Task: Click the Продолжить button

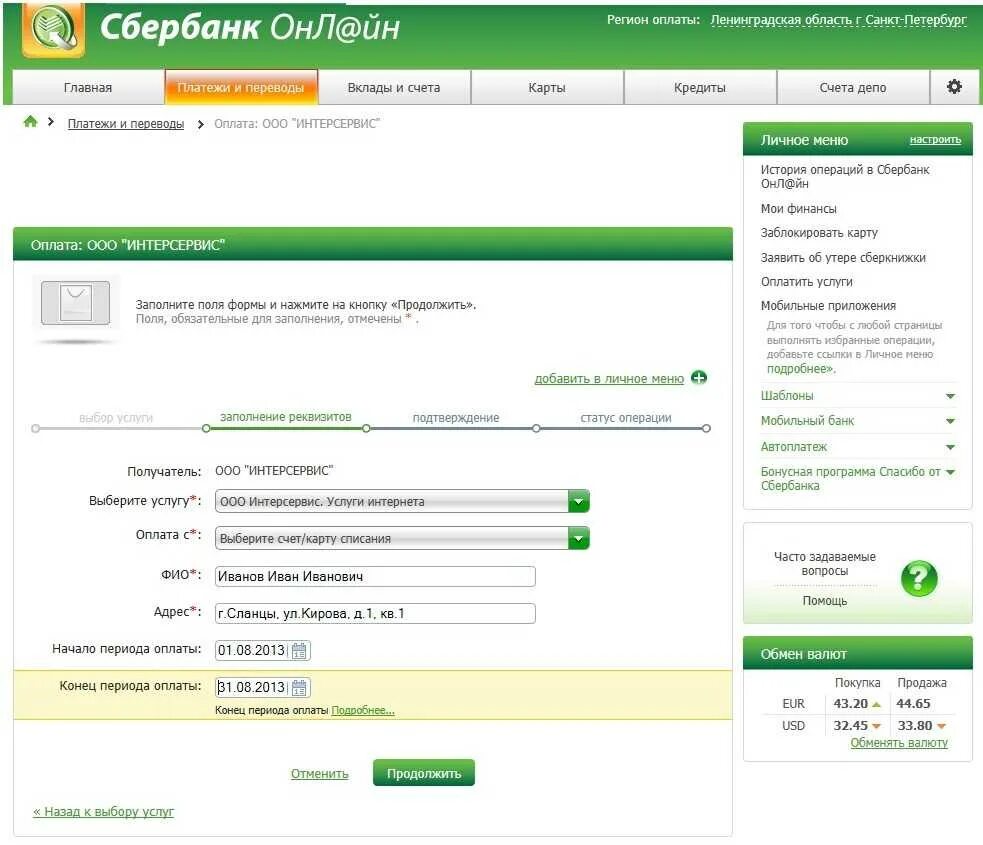Action: pyautogui.click(x=424, y=773)
